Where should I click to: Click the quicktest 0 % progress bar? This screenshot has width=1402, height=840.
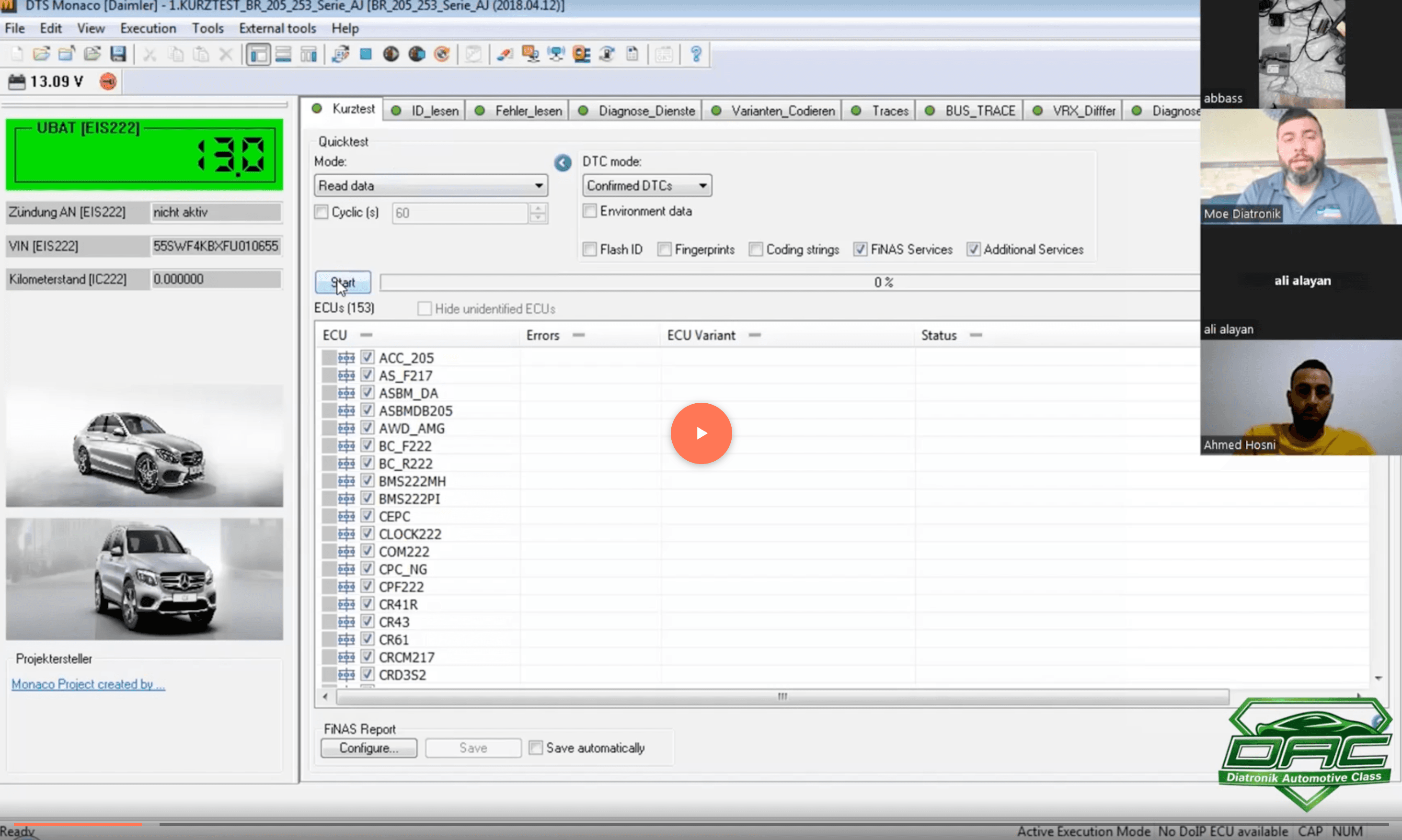[789, 283]
